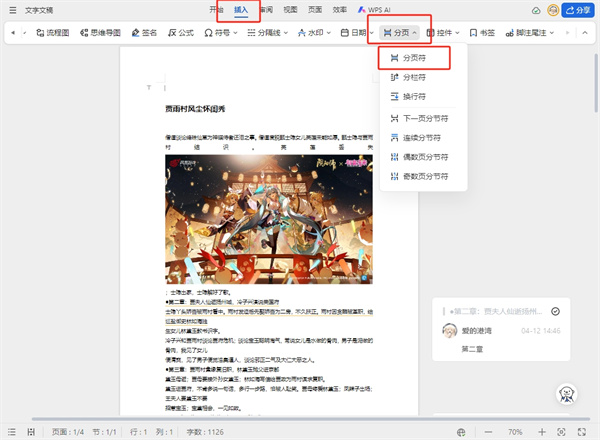Open the divider line (分隔线) dropdown
Image resolution: width=600 pixels, height=440 pixels.
267,33
